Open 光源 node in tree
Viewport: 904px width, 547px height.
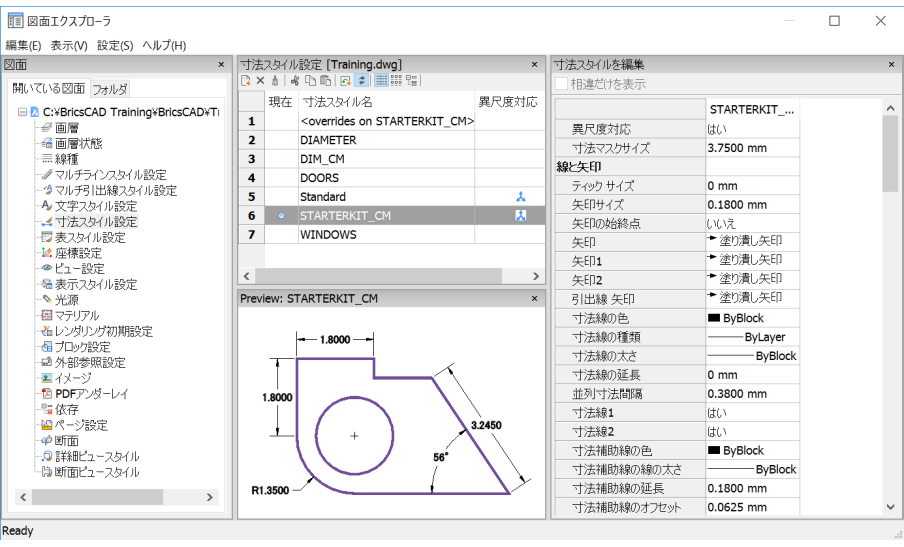tap(67, 300)
